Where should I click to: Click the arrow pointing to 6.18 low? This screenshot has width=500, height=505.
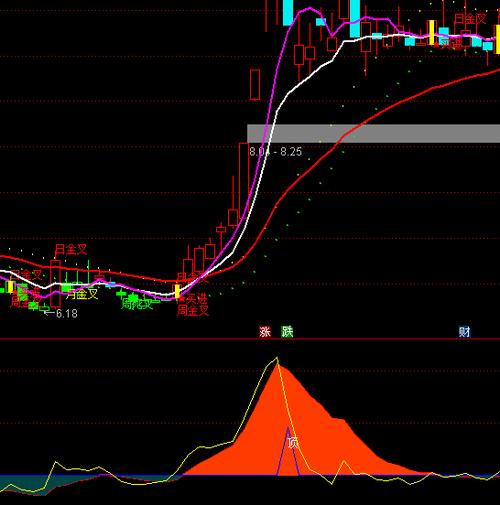[x=49, y=313]
